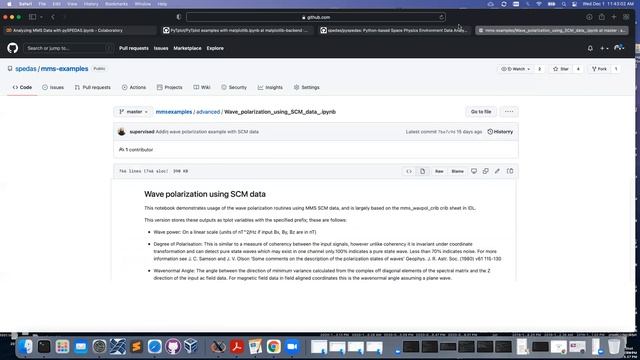This screenshot has height=360, width=640.
Task: Open VirtualBox in the Dock
Action: click(x=191, y=347)
